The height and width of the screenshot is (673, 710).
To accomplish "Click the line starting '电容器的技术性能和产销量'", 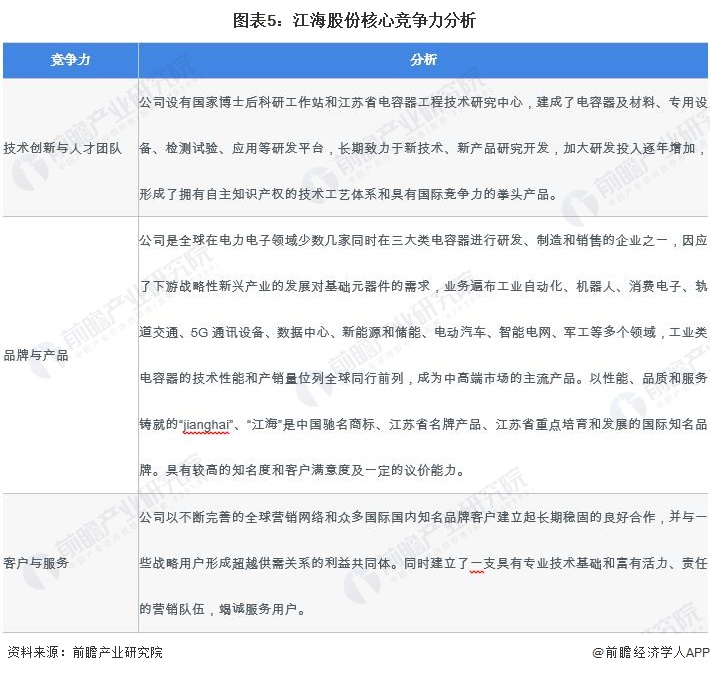I will coord(423,378).
